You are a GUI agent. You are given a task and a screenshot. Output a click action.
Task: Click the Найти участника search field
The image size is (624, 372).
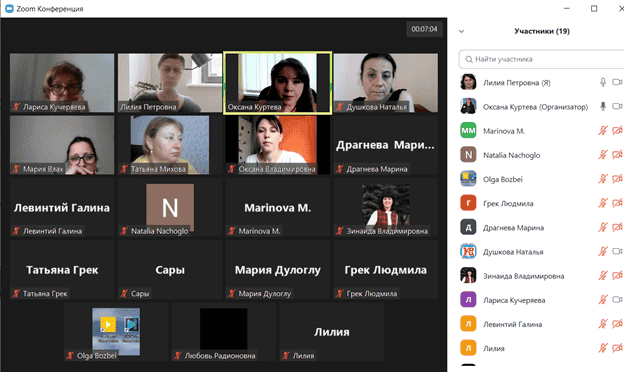tap(541, 59)
